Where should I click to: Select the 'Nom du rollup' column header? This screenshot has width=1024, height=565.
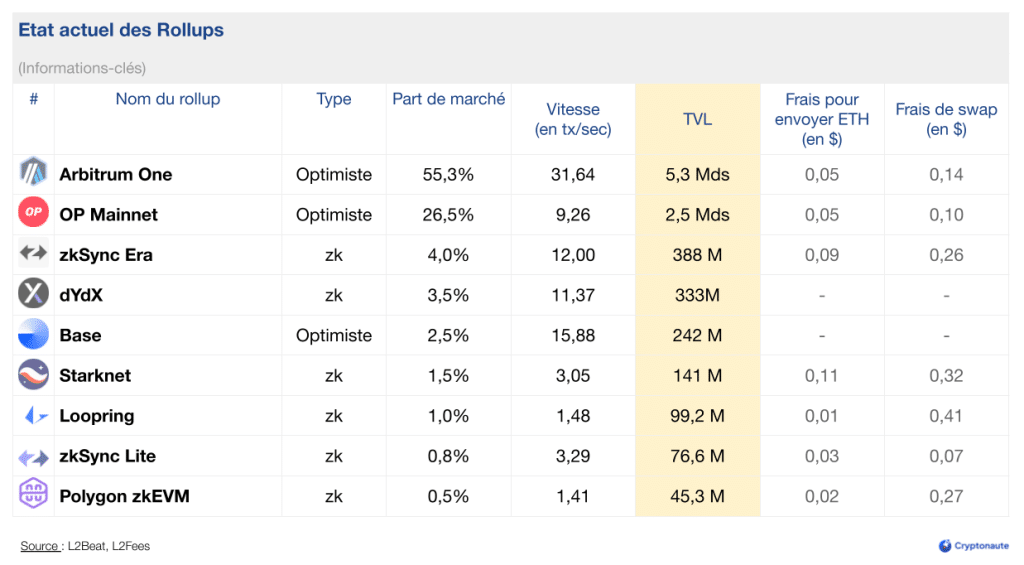[168, 99]
